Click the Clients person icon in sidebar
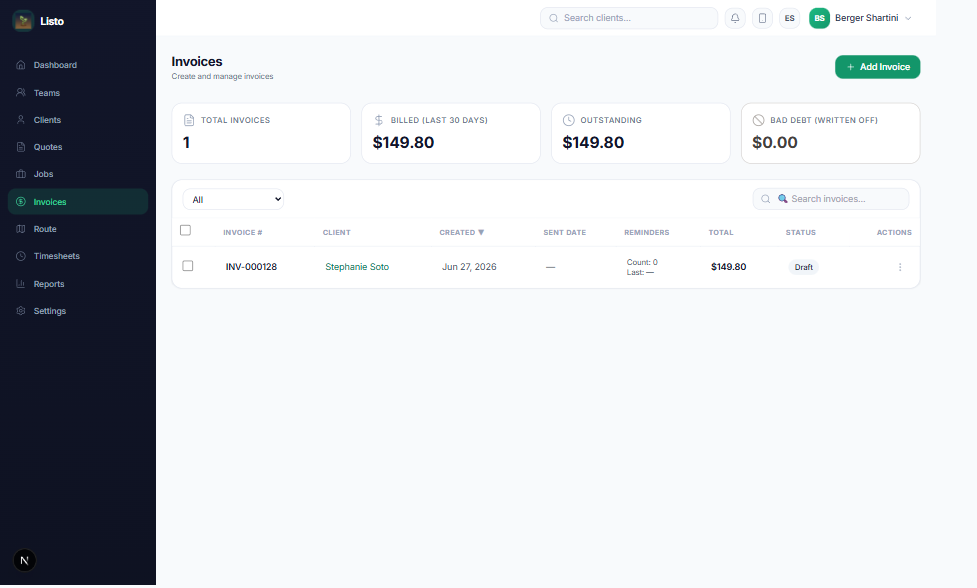 pos(21,120)
